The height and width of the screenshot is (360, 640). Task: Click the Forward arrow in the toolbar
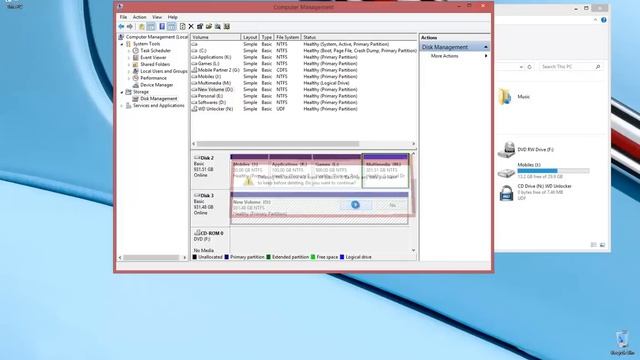pos(130,27)
